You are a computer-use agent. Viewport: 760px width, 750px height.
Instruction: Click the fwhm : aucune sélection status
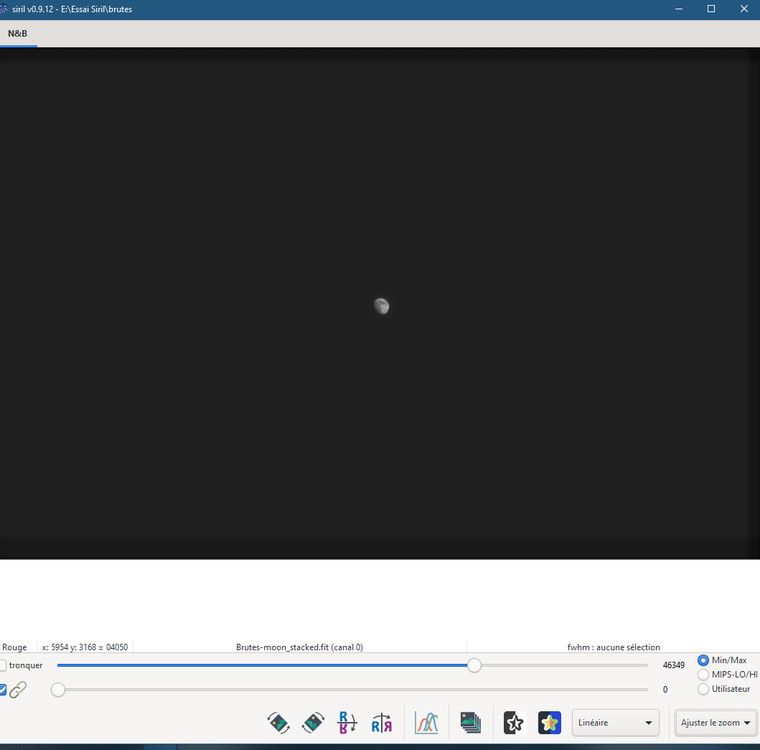613,647
